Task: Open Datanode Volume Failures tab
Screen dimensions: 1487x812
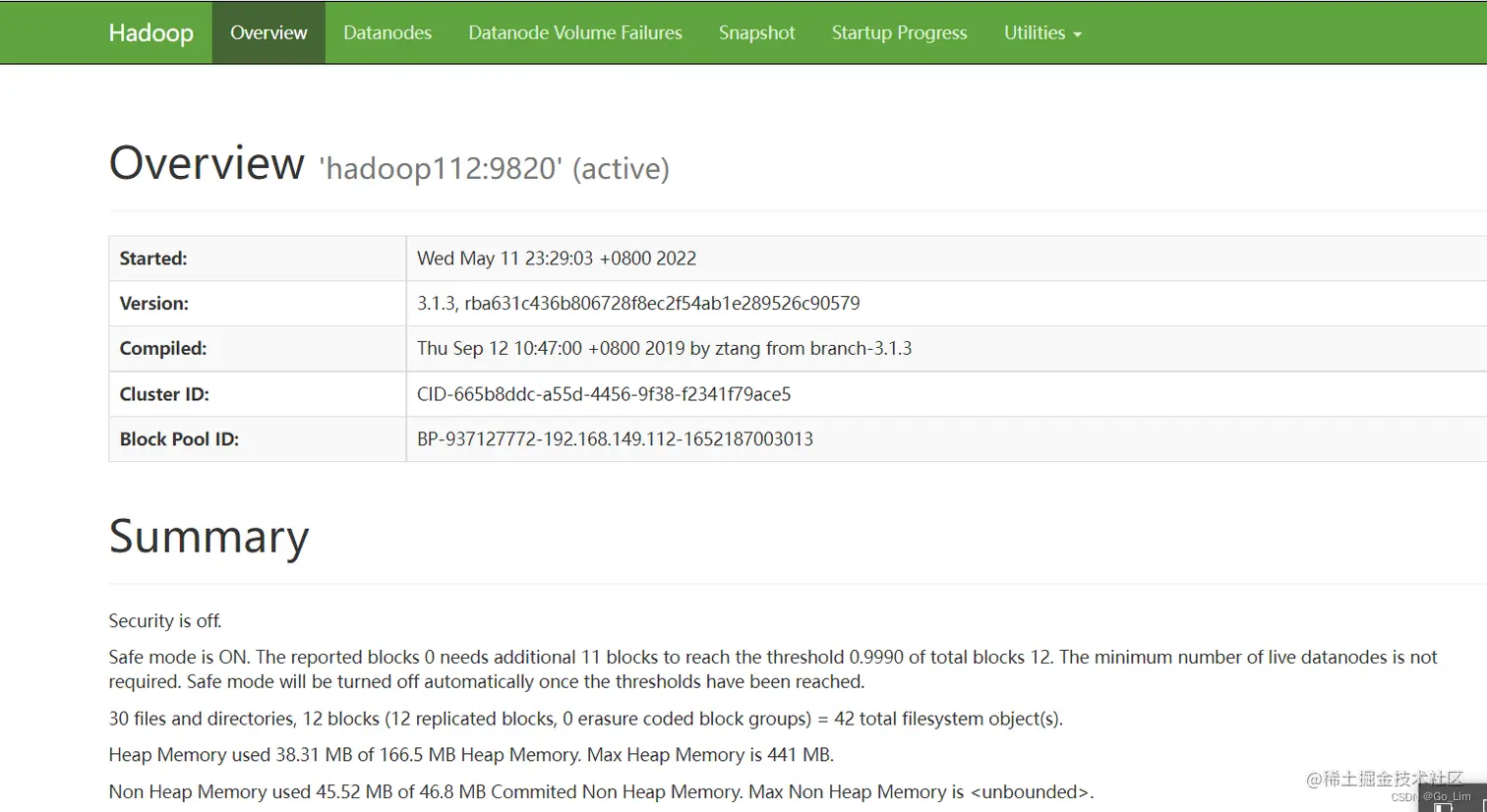Action: click(x=575, y=32)
